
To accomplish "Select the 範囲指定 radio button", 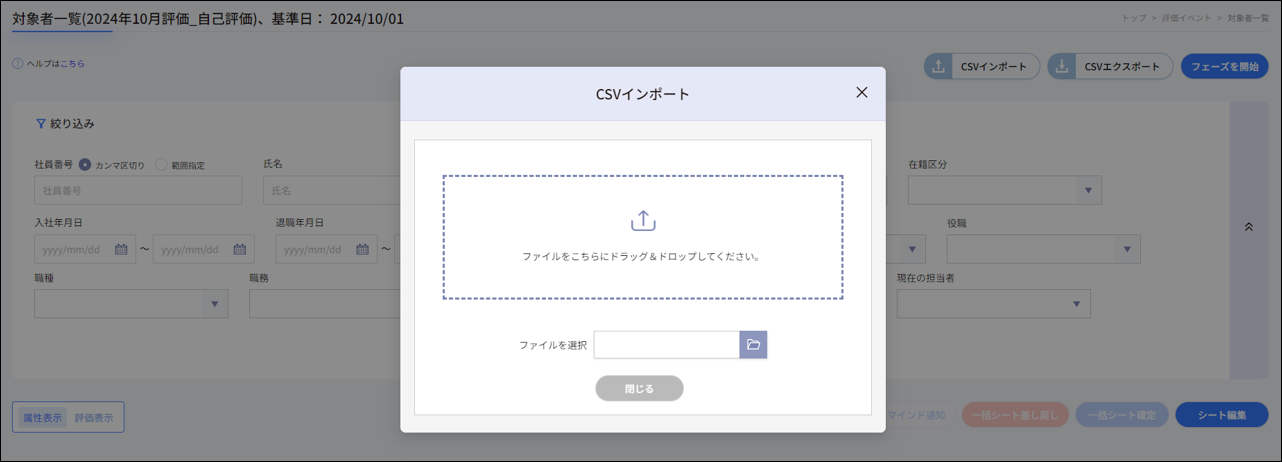I will [161, 165].
